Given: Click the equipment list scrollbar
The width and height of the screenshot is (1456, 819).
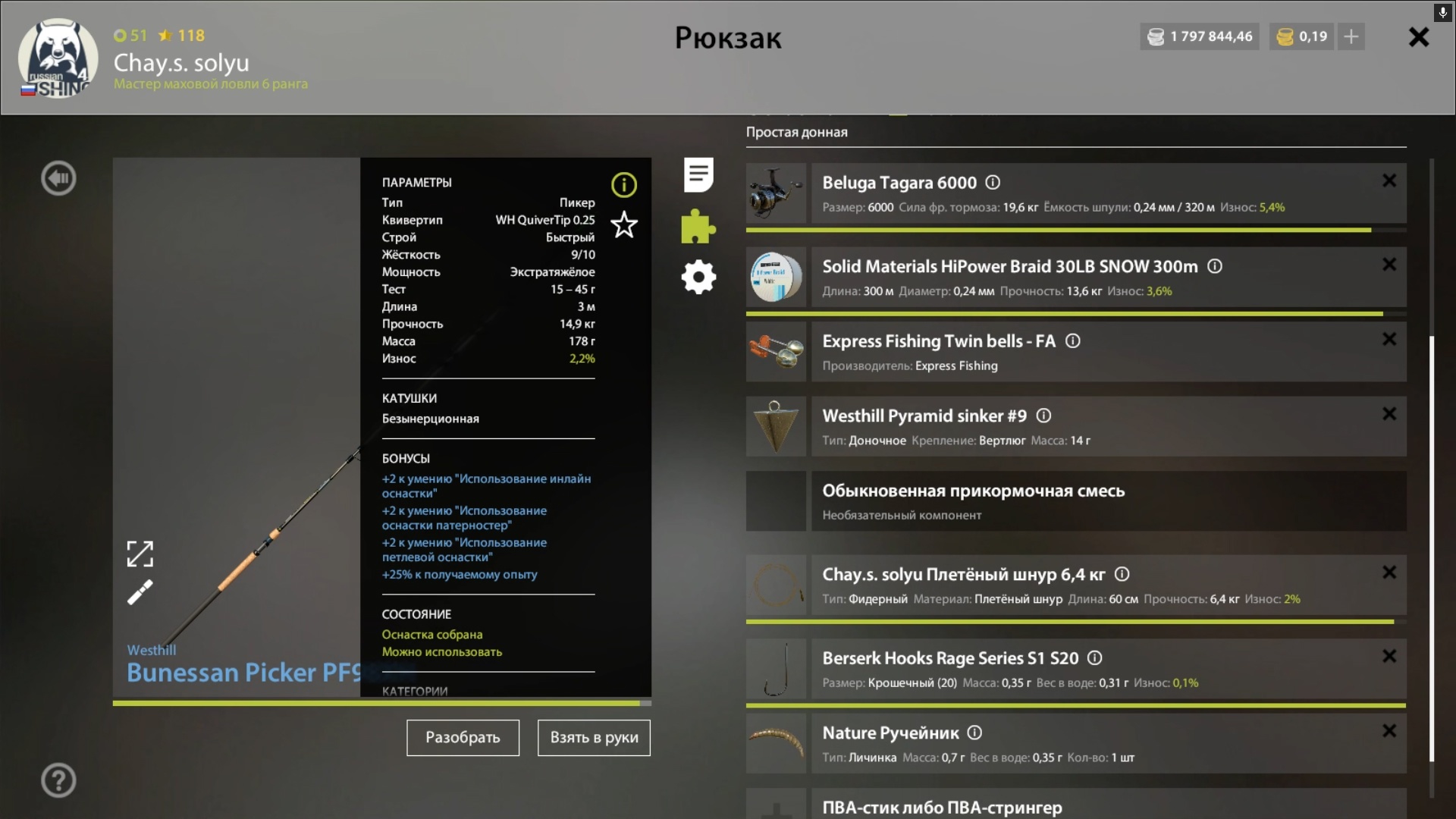Looking at the screenshot, I should (1432, 549).
